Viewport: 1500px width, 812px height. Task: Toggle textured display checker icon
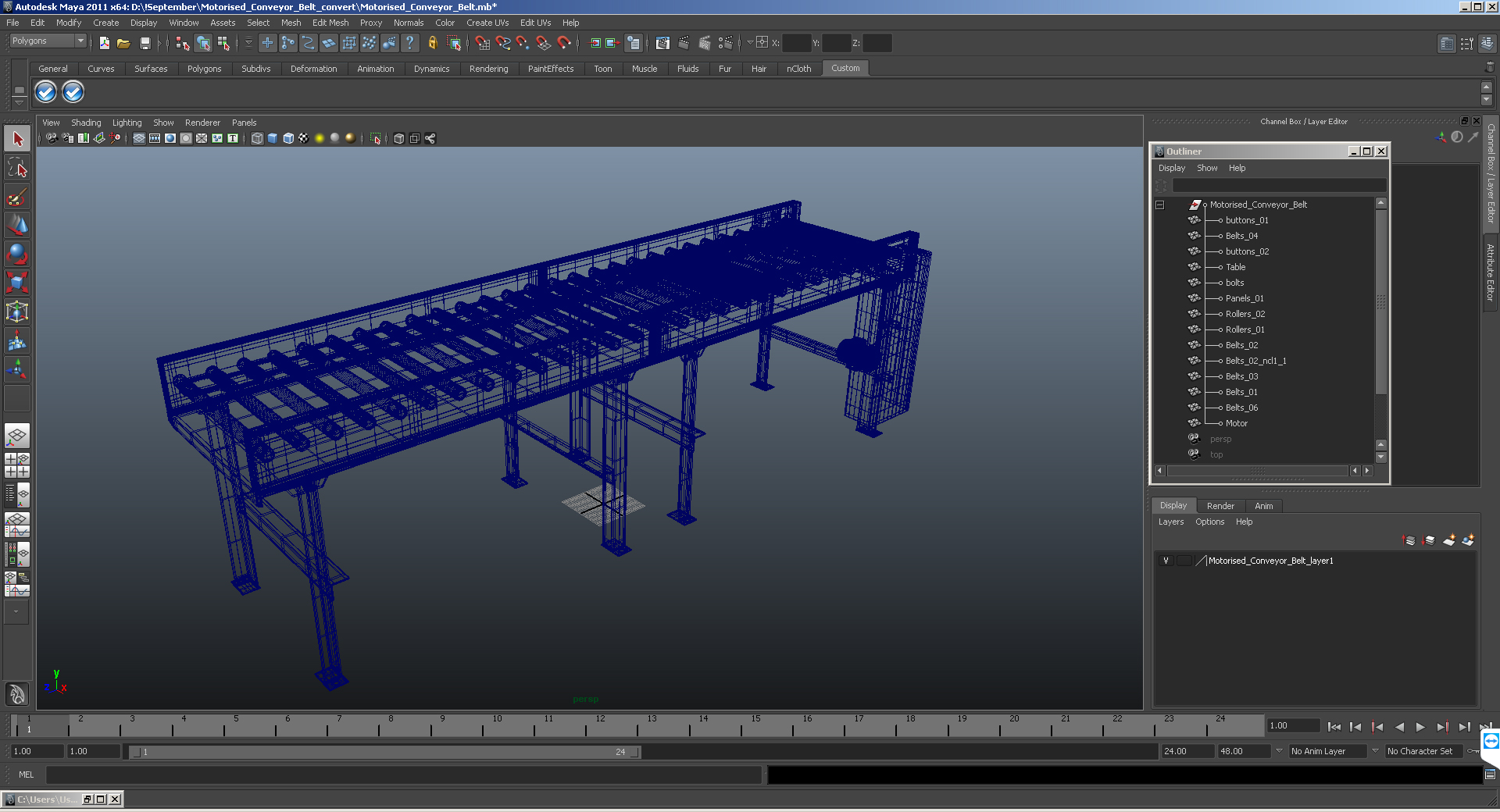click(x=304, y=138)
